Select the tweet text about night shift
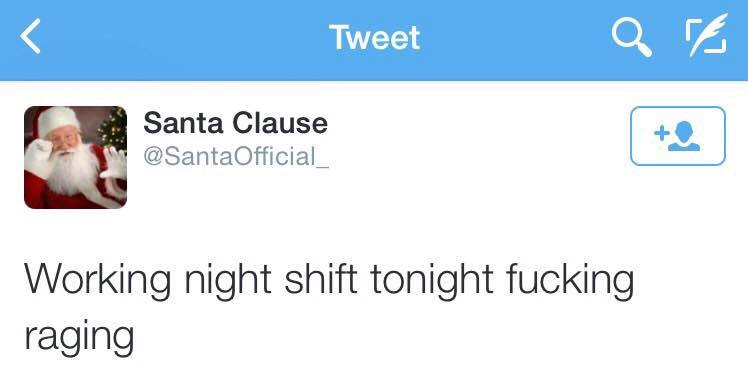The height and width of the screenshot is (369, 748). pyautogui.click(x=329, y=308)
